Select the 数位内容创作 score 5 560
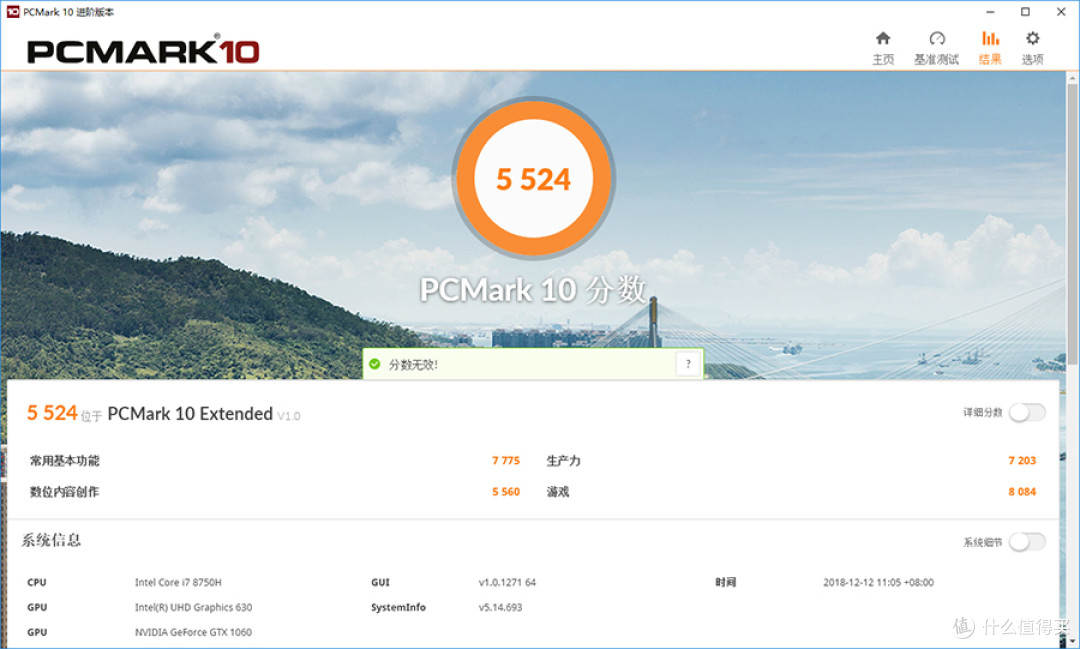Viewport: 1080px width, 649px height. click(506, 491)
